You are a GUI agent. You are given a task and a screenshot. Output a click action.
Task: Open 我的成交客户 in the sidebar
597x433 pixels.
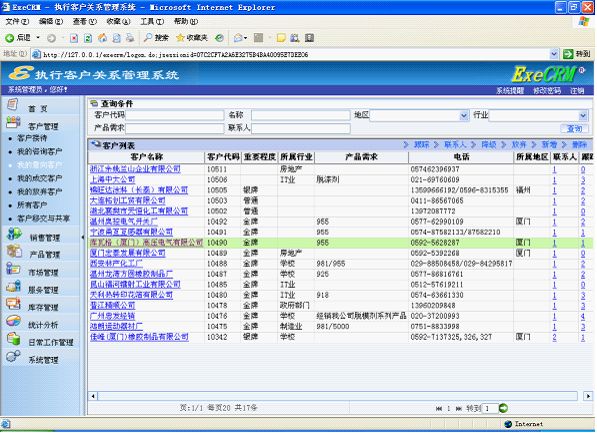pos(40,178)
